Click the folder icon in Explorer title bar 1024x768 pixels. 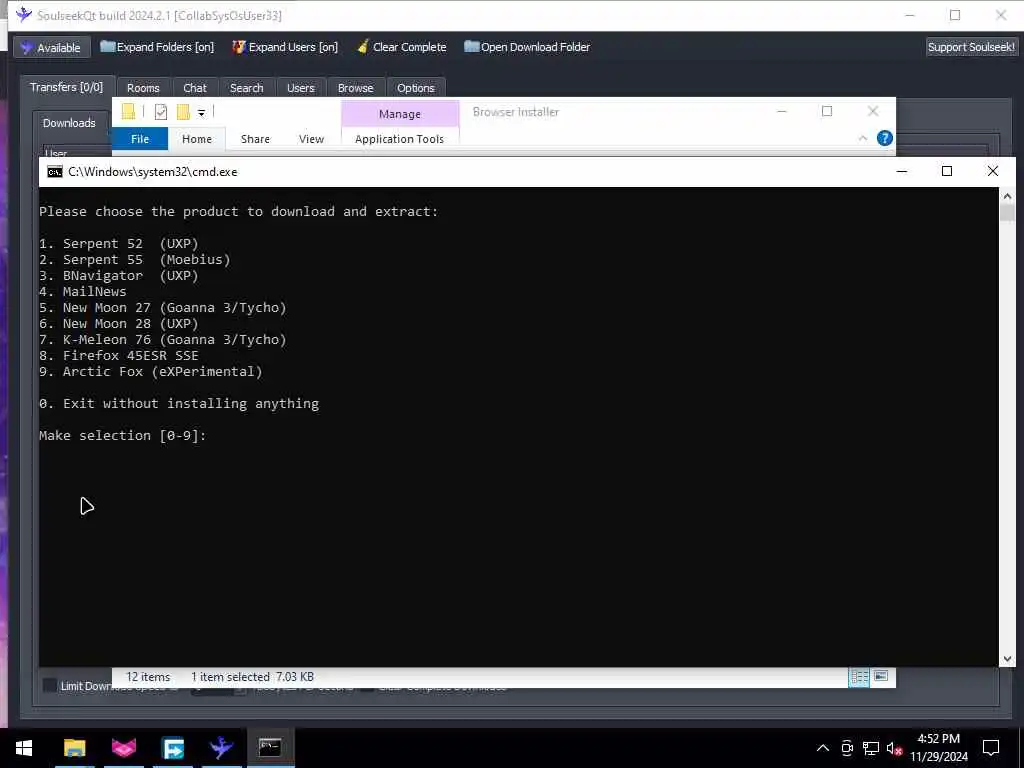[x=129, y=112]
